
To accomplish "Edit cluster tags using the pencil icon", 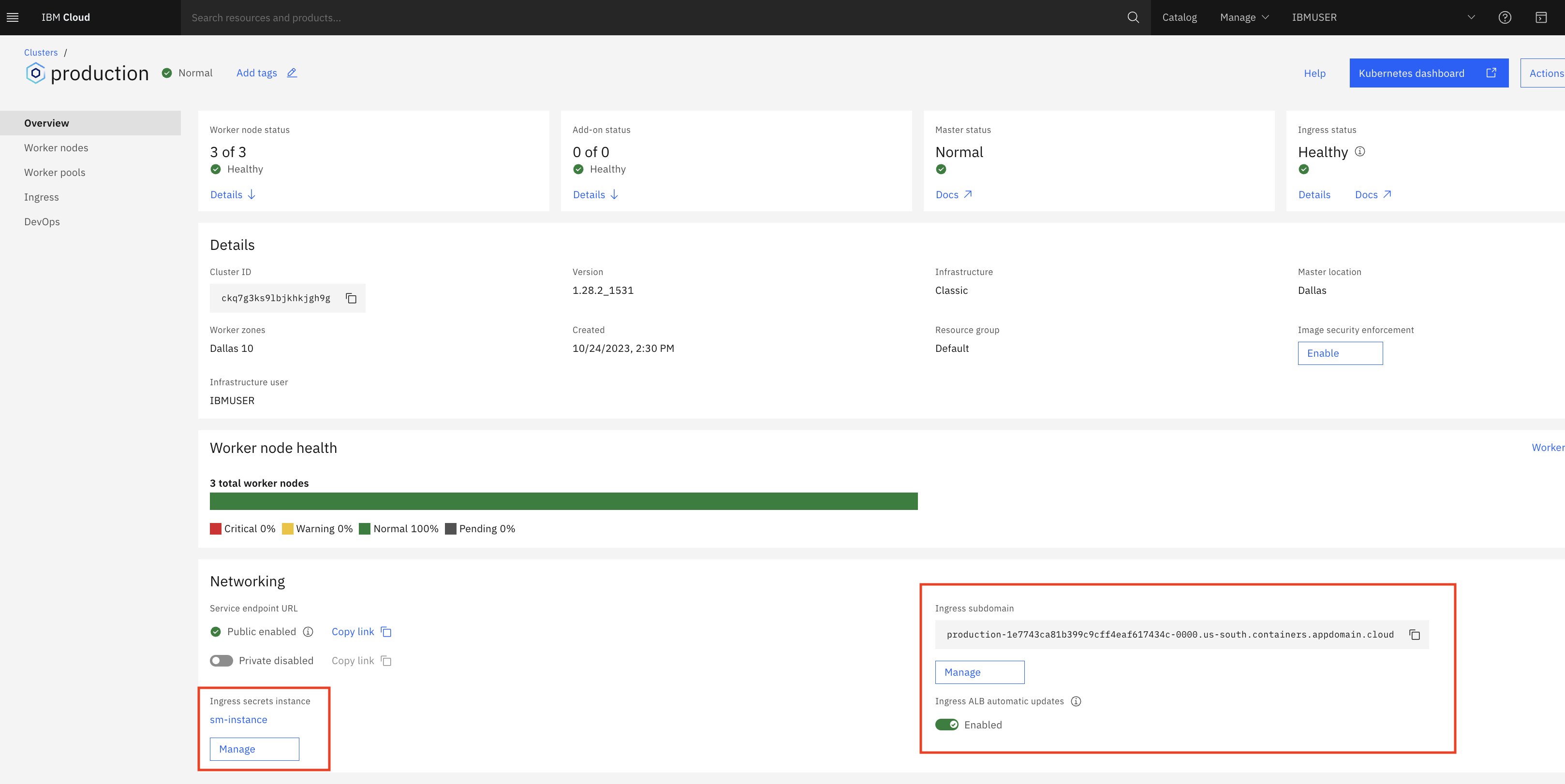I will [x=292, y=73].
